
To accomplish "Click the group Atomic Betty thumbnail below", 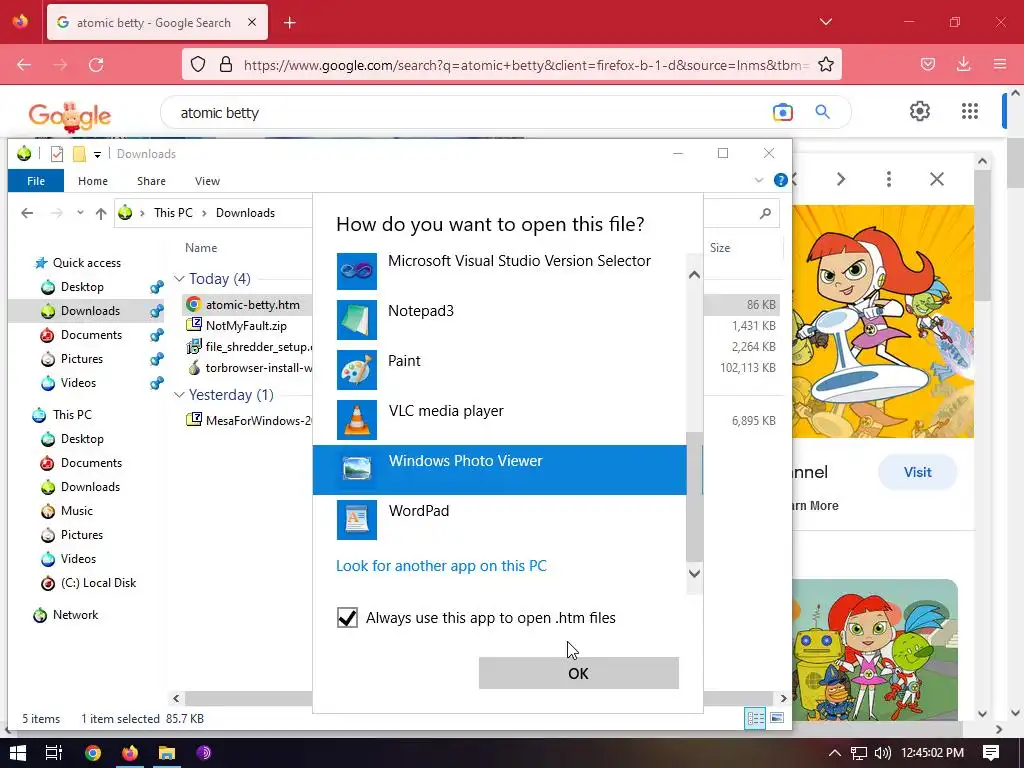I will (875, 650).
